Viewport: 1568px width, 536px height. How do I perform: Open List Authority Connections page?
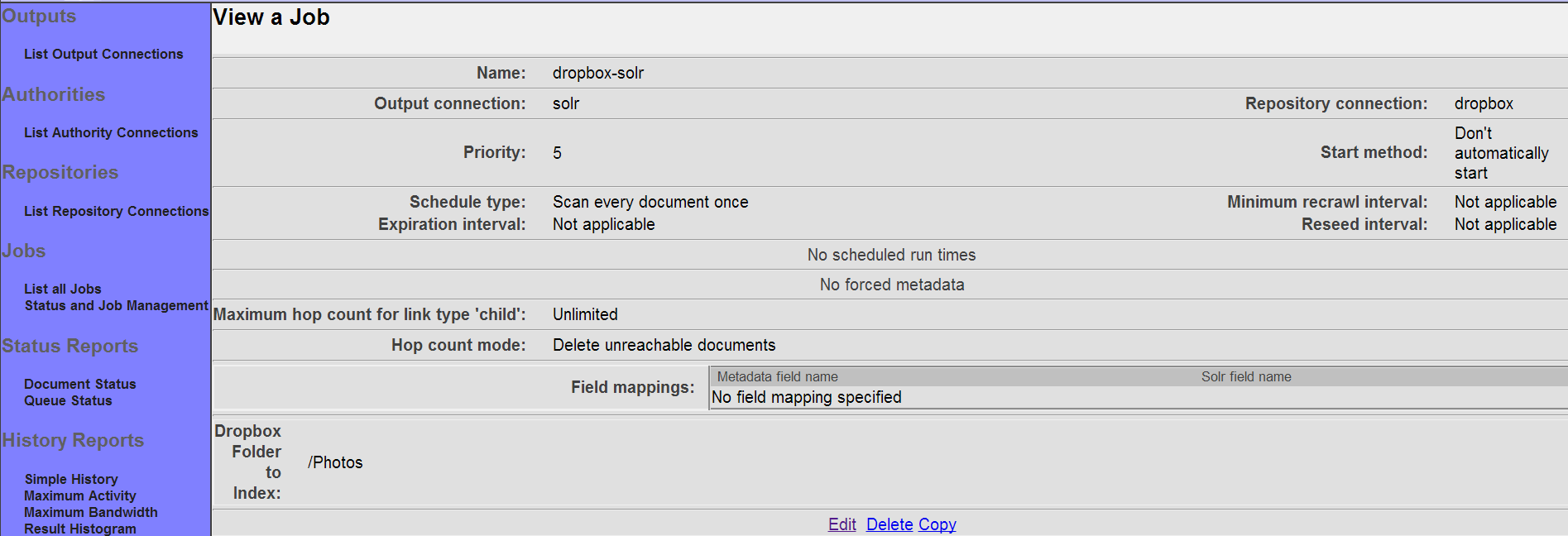pyautogui.click(x=111, y=132)
